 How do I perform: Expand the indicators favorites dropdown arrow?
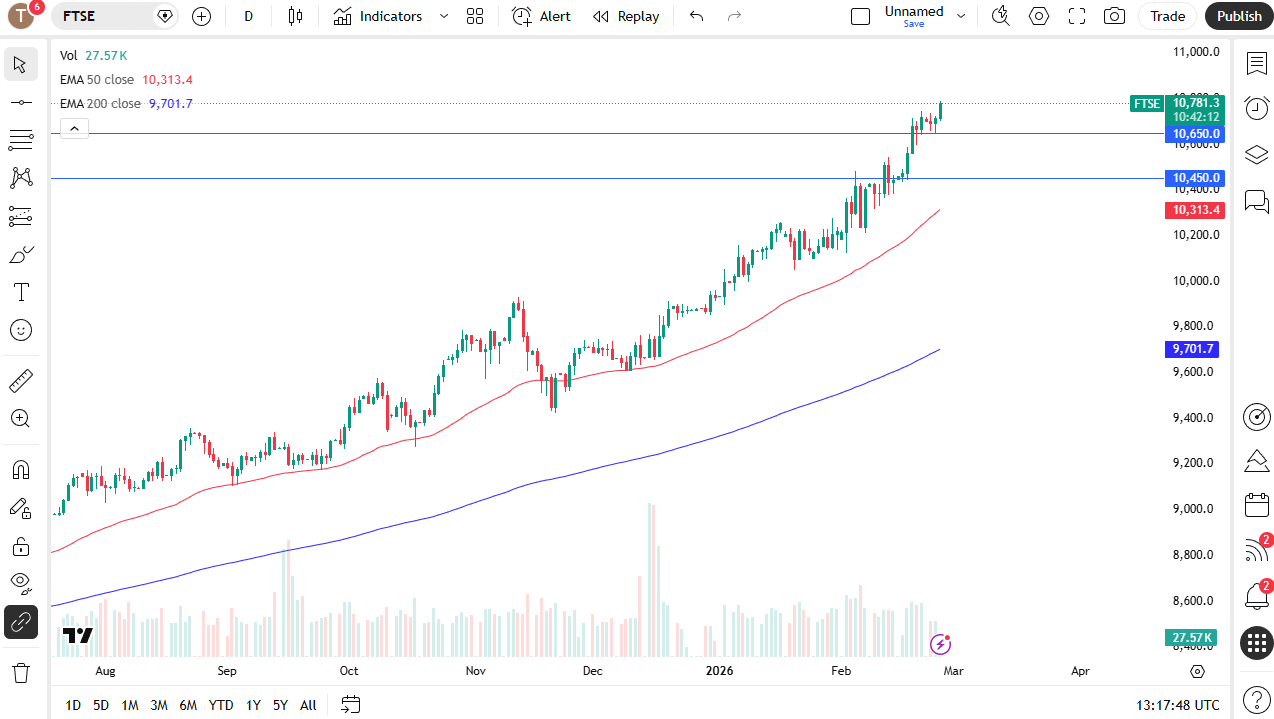click(444, 16)
